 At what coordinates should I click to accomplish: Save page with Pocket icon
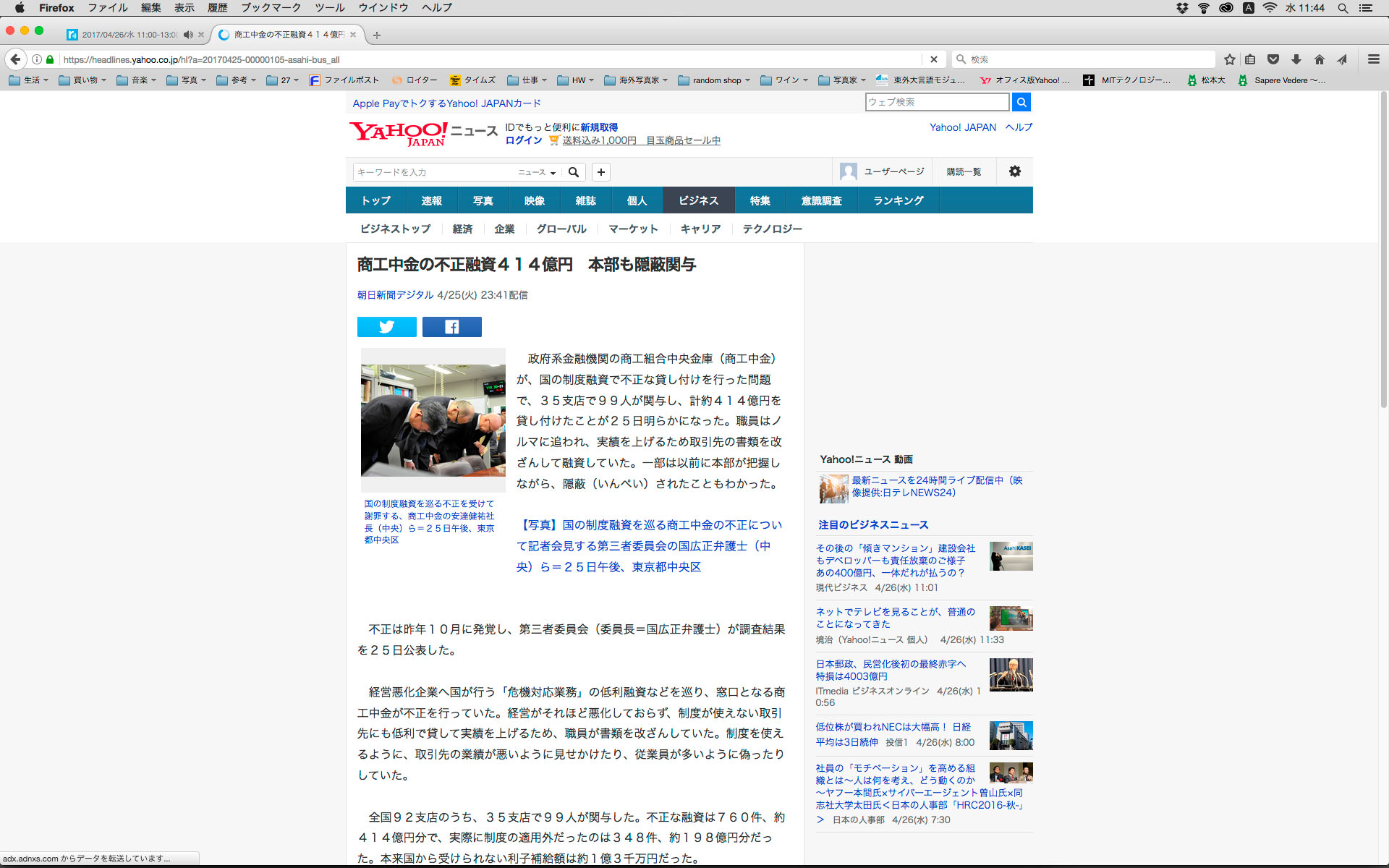[x=1273, y=59]
